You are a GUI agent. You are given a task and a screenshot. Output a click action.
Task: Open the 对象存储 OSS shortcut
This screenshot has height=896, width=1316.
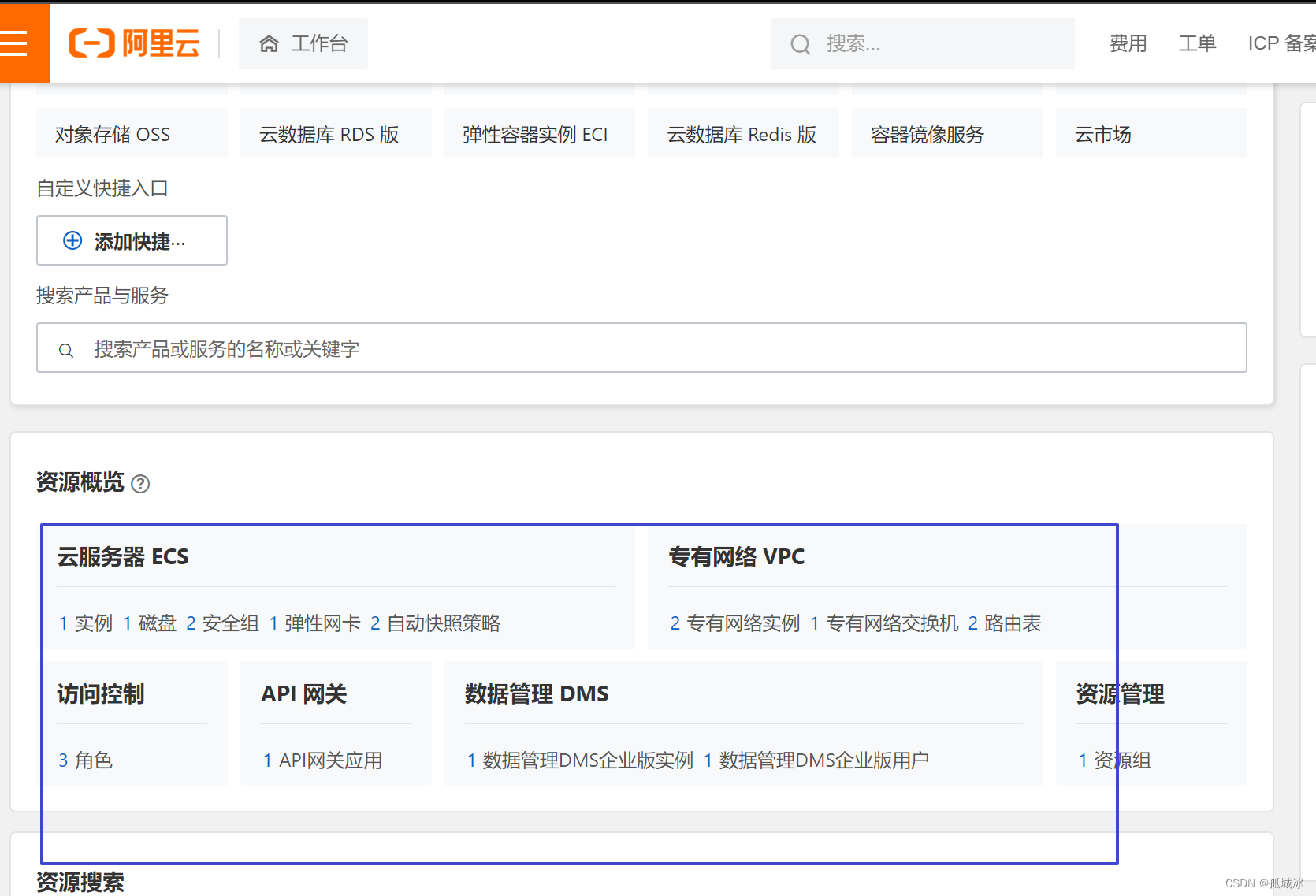[x=132, y=134]
